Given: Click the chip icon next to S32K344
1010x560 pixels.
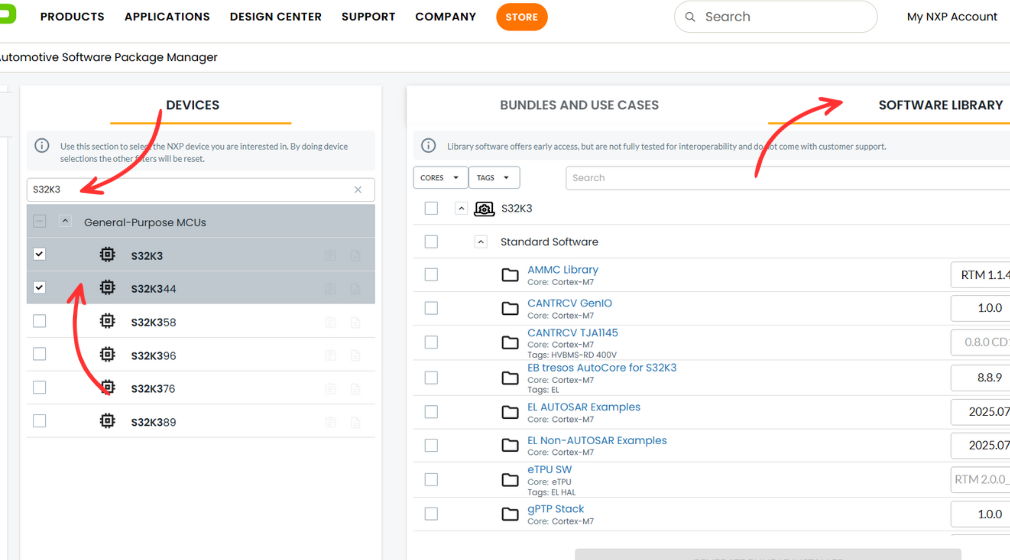Looking at the screenshot, I should [x=108, y=287].
